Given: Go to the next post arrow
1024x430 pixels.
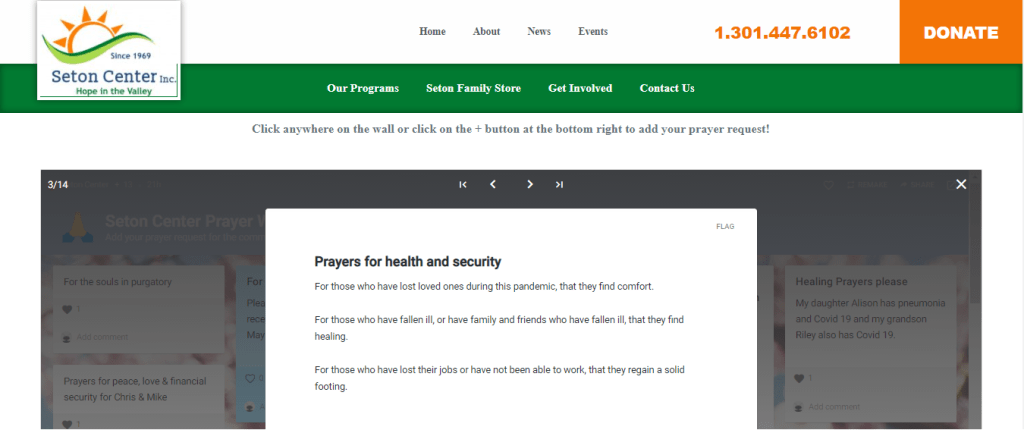Looking at the screenshot, I should coord(530,184).
